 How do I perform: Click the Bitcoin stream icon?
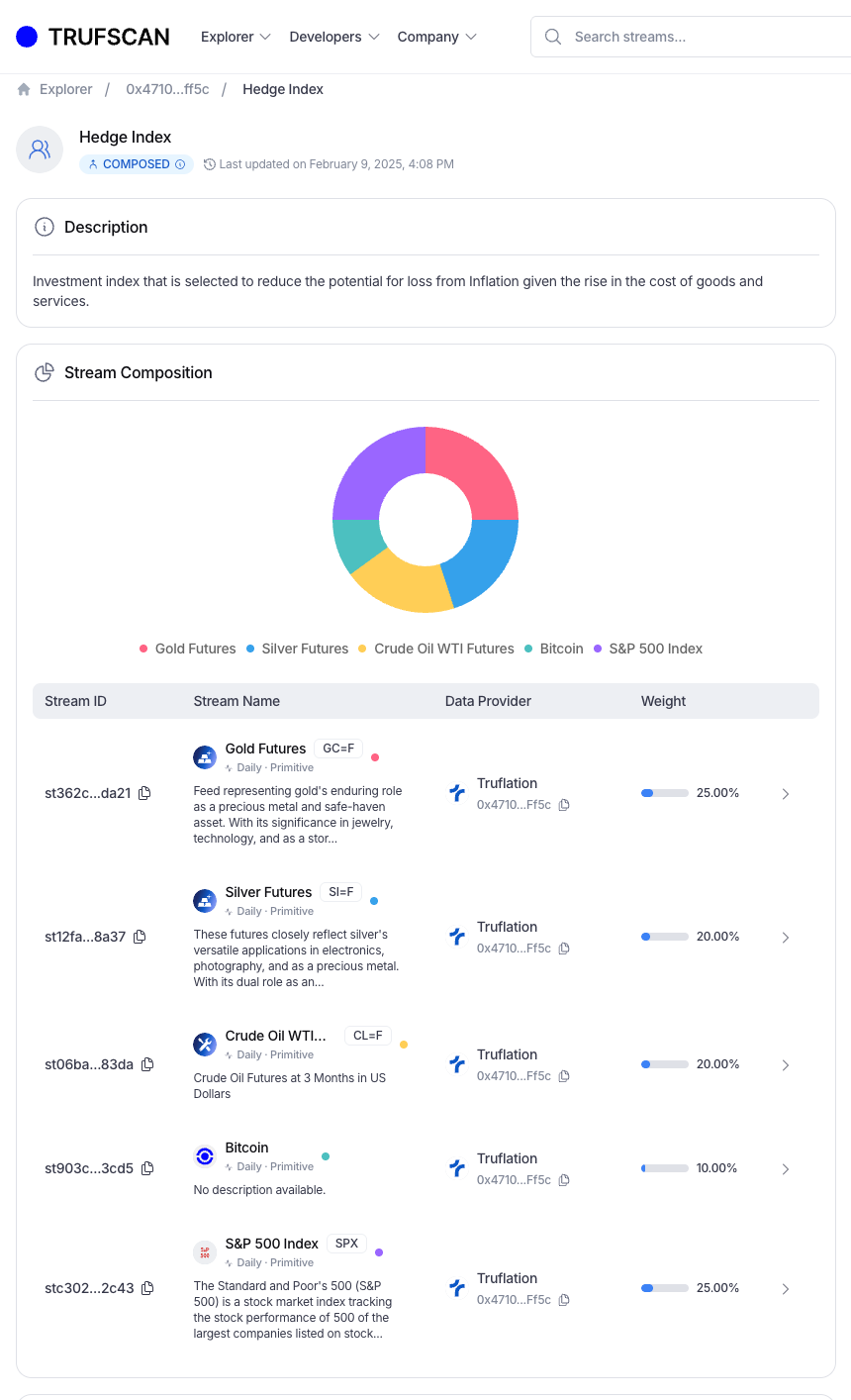point(205,1156)
